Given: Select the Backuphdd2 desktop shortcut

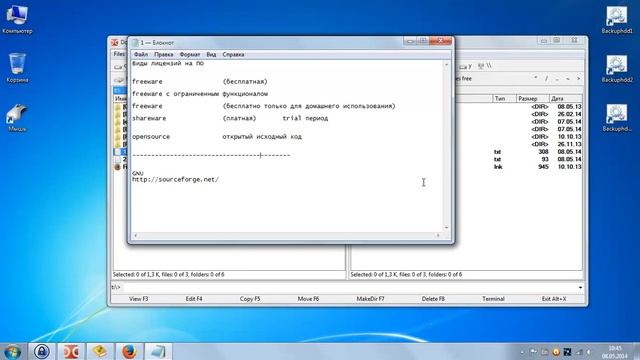Looking at the screenshot, I should click(x=617, y=68).
